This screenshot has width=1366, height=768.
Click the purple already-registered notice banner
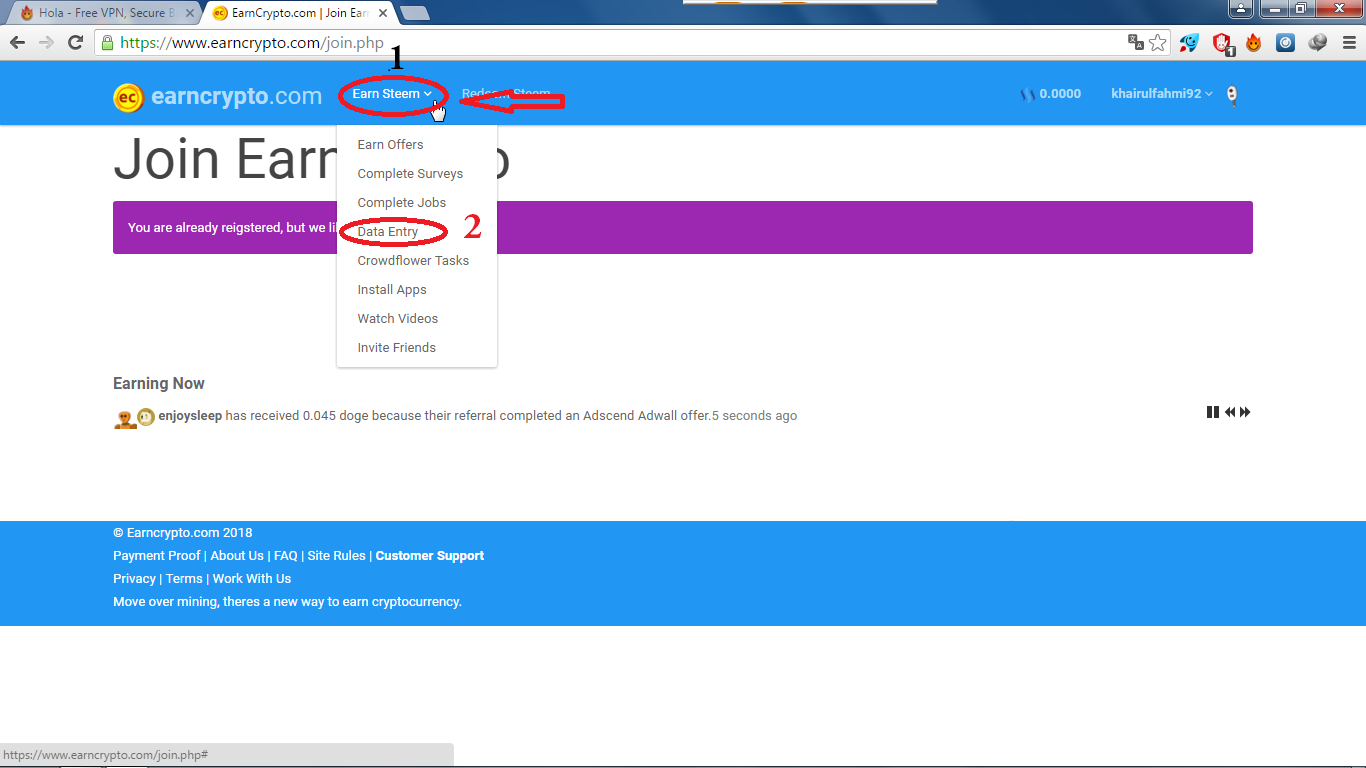[x=683, y=228]
